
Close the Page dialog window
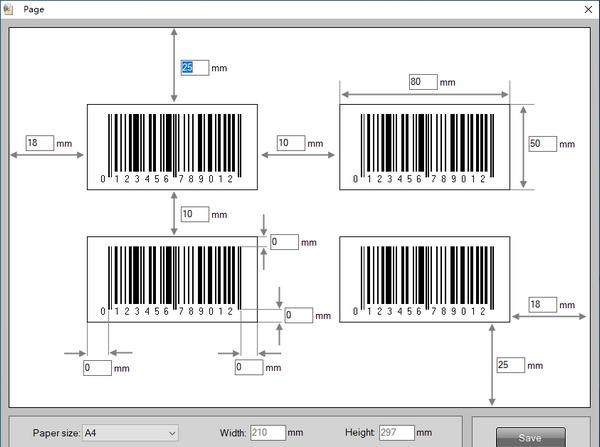tap(589, 10)
